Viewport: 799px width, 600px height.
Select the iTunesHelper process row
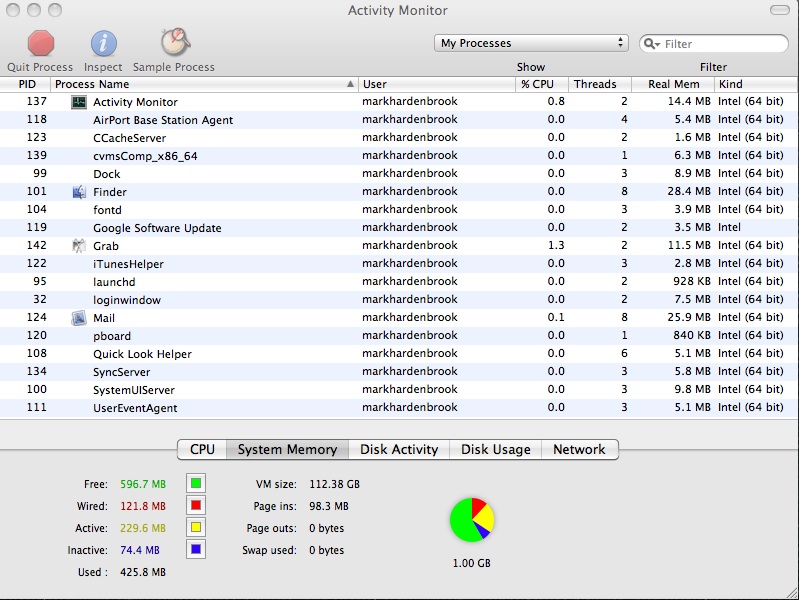click(x=399, y=264)
